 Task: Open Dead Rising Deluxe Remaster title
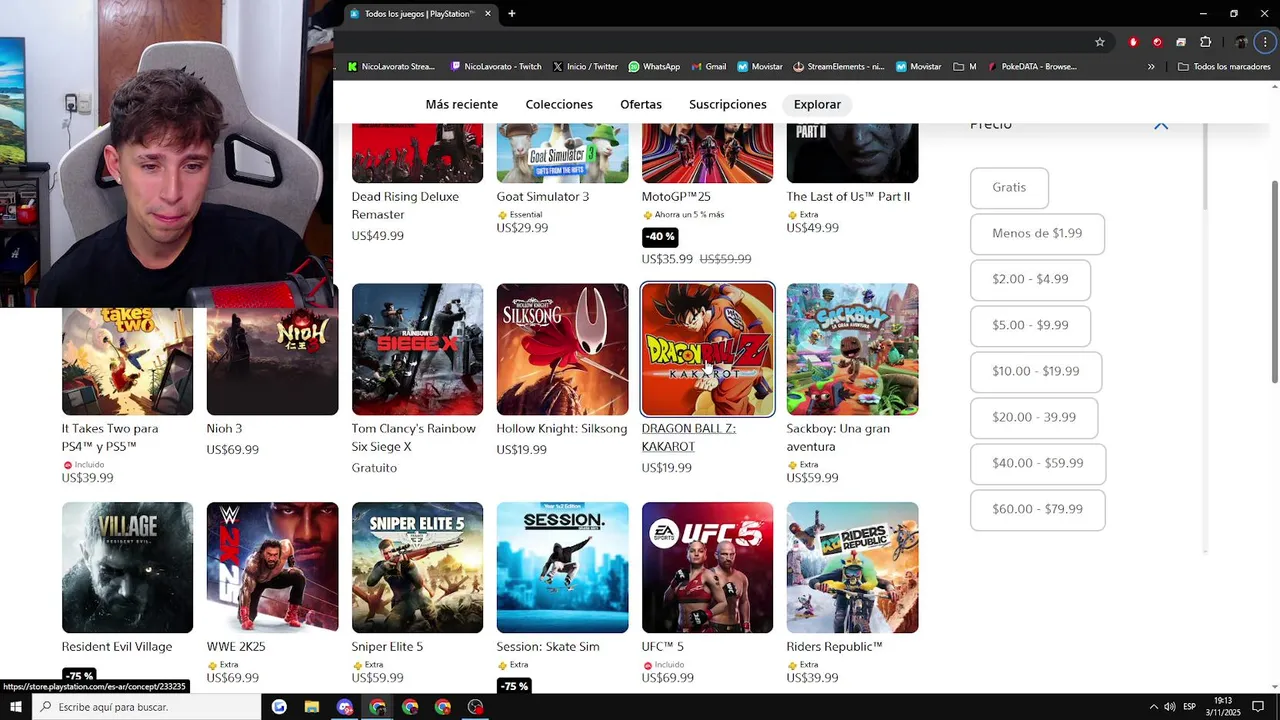click(x=405, y=206)
